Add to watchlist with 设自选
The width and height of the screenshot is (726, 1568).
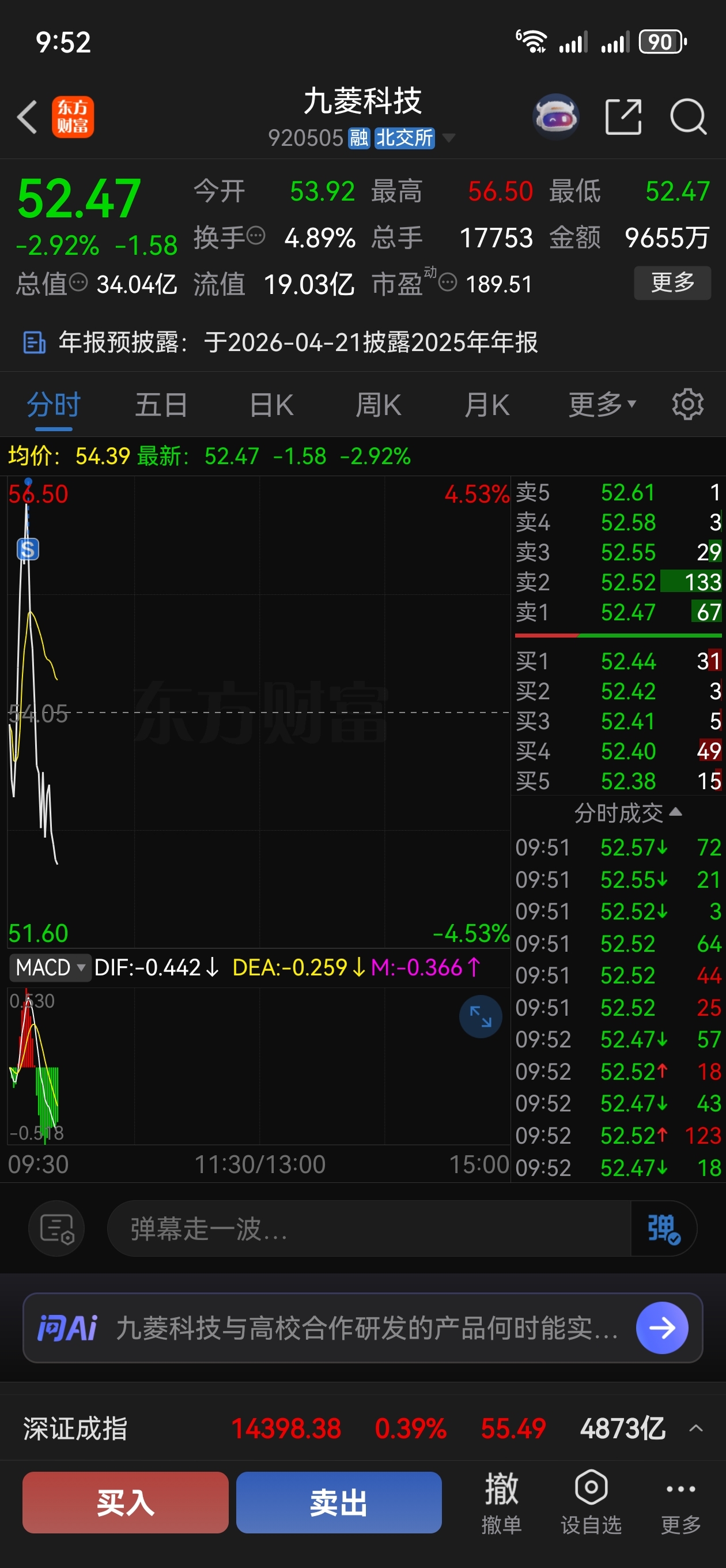pos(591,1502)
